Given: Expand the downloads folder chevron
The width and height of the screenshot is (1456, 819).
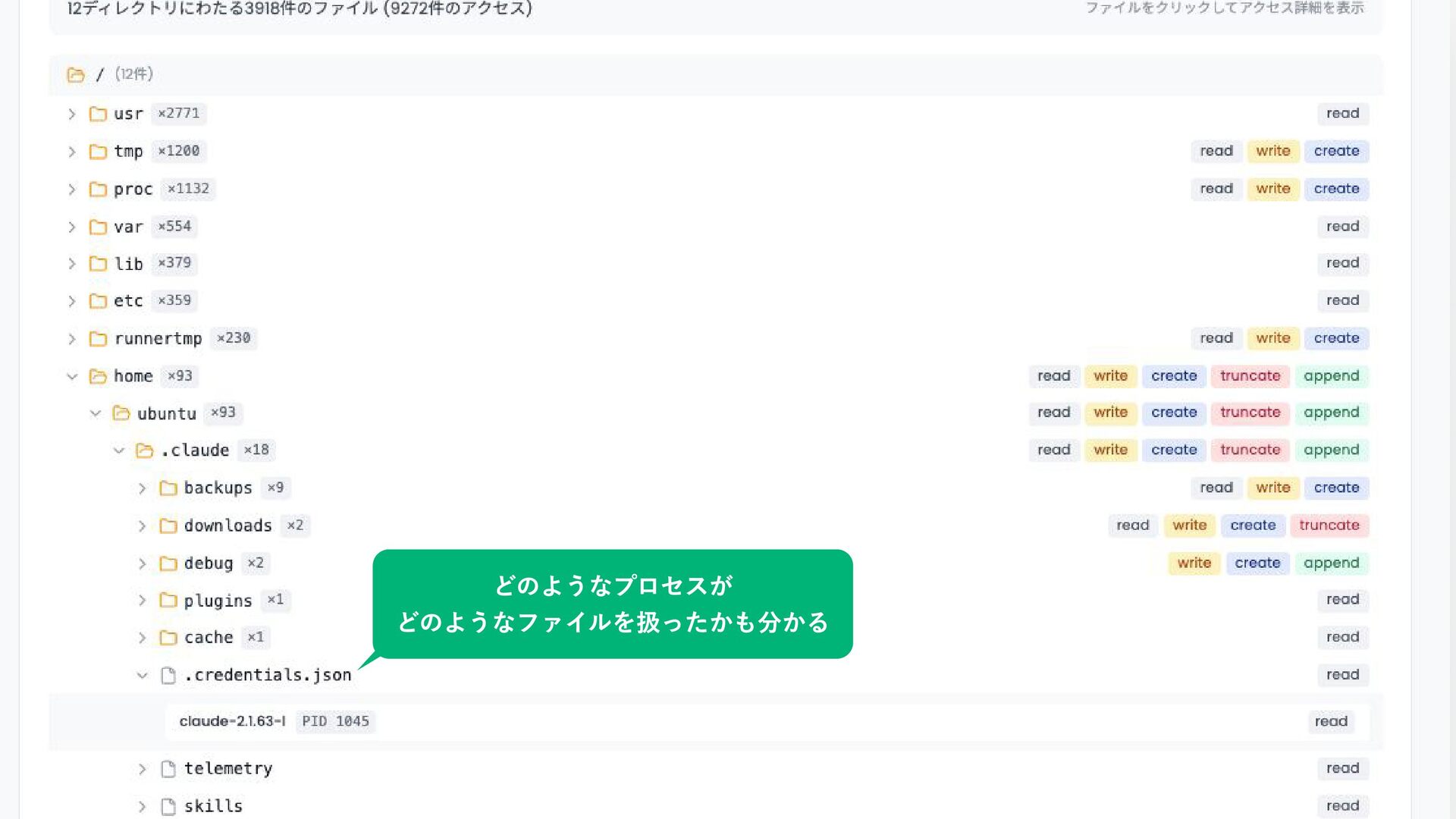Looking at the screenshot, I should pos(142,526).
